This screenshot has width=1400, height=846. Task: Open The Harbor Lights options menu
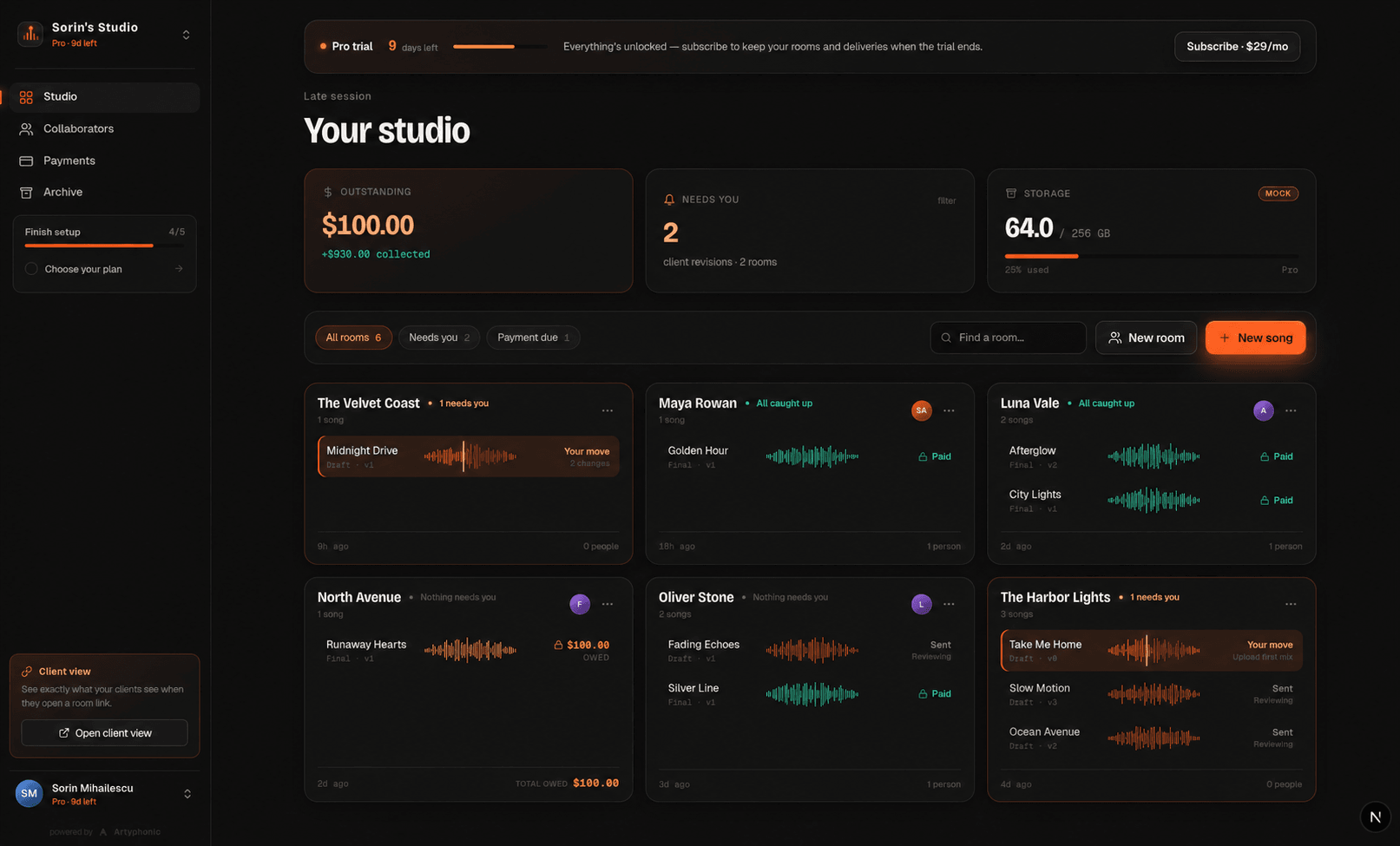[1291, 604]
